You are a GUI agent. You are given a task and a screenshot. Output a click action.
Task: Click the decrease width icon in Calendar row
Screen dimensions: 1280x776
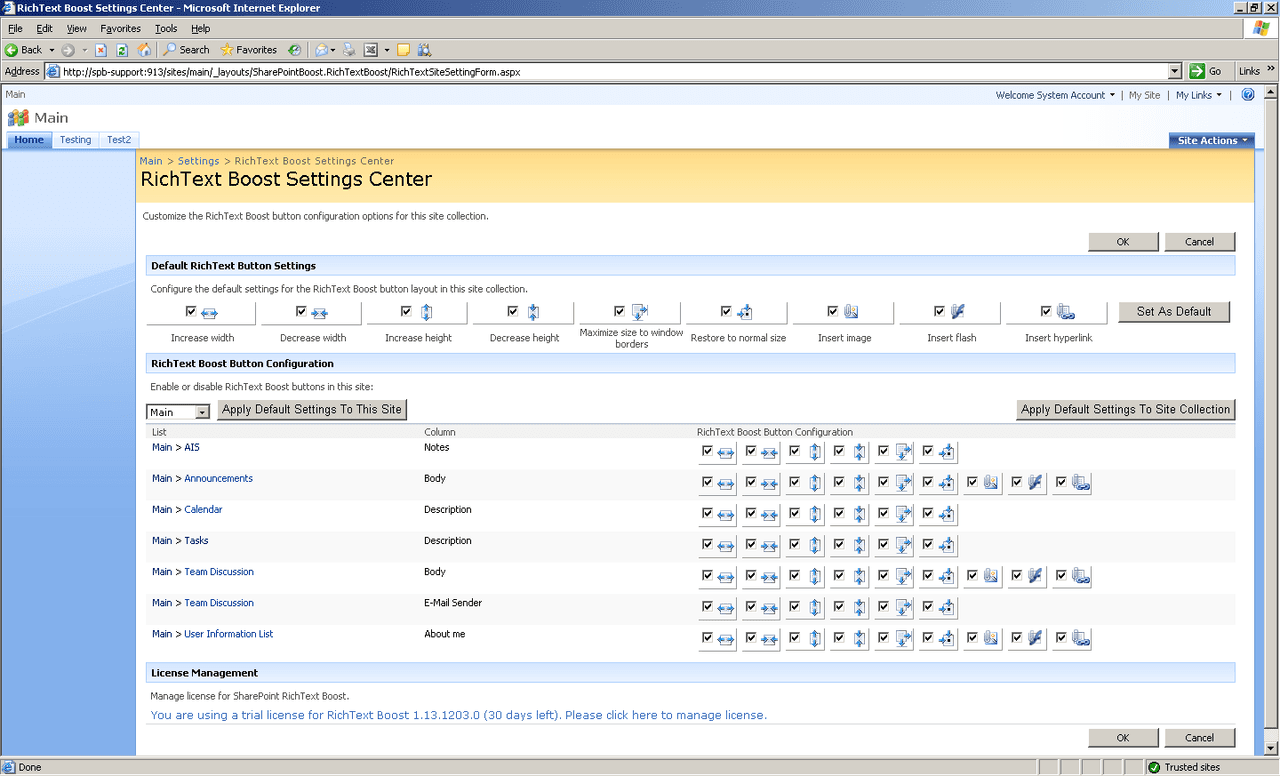click(769, 516)
